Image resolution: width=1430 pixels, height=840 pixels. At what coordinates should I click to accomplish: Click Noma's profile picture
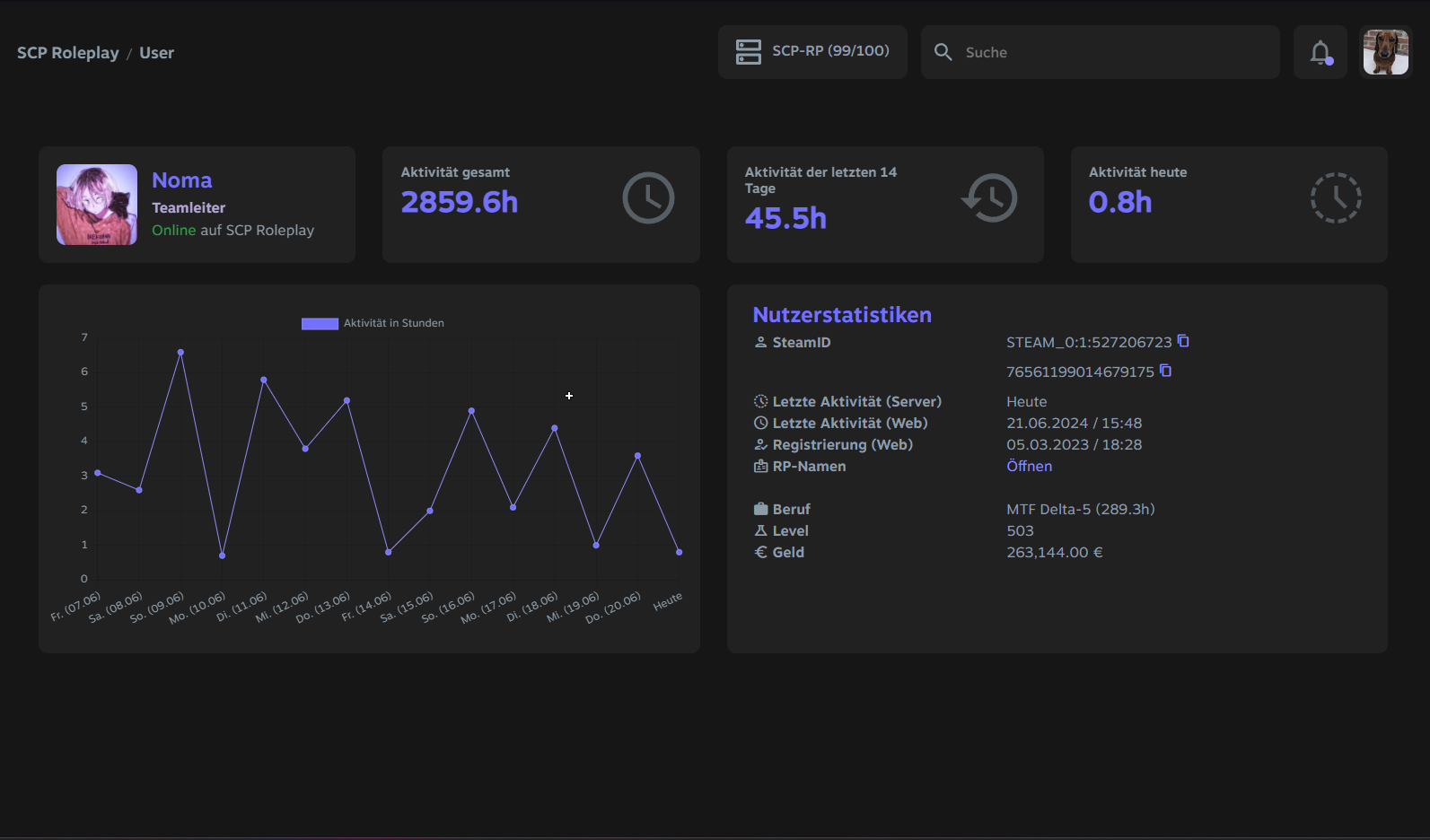coord(97,205)
